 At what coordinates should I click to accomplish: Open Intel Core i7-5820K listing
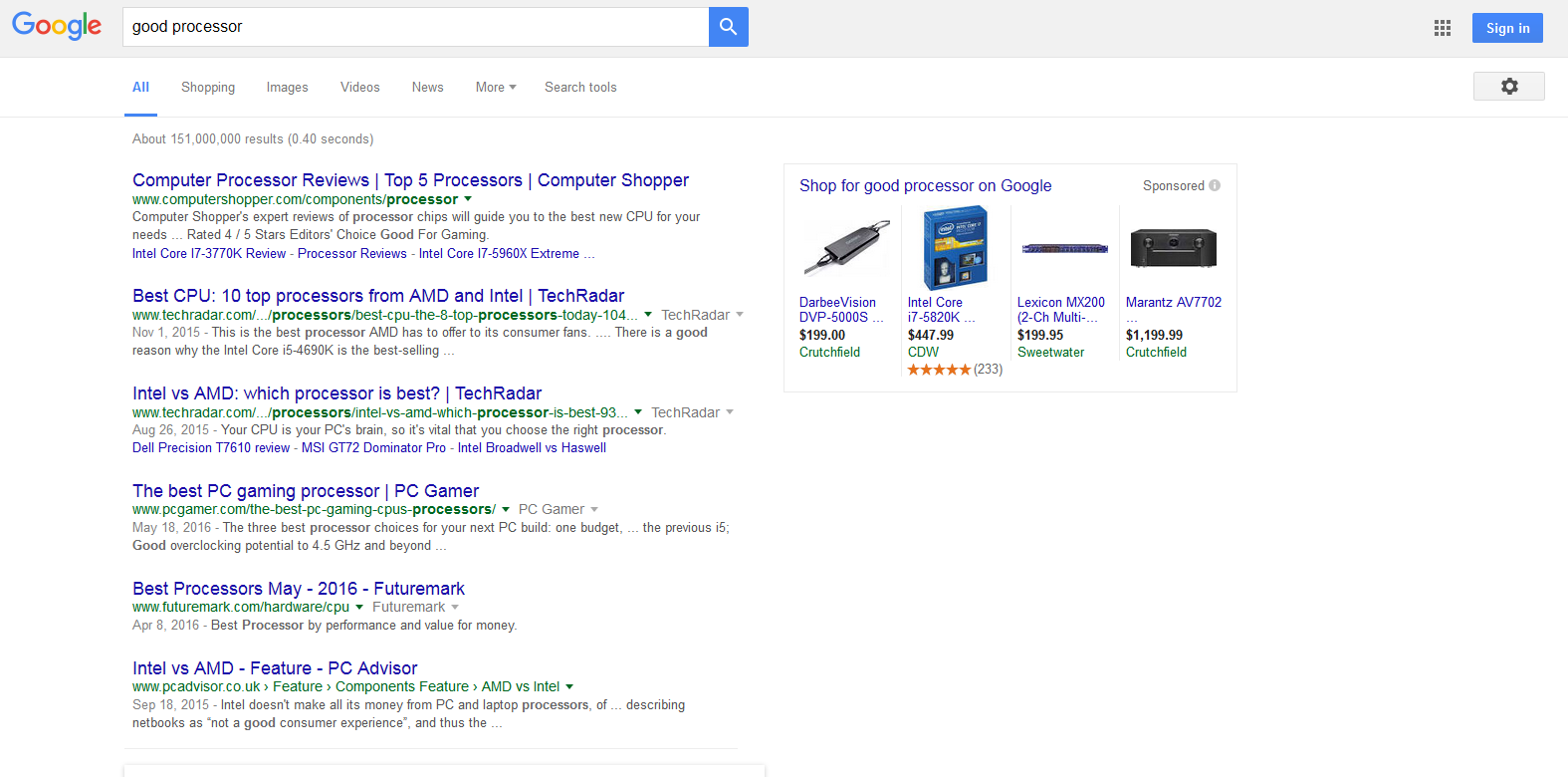[942, 310]
